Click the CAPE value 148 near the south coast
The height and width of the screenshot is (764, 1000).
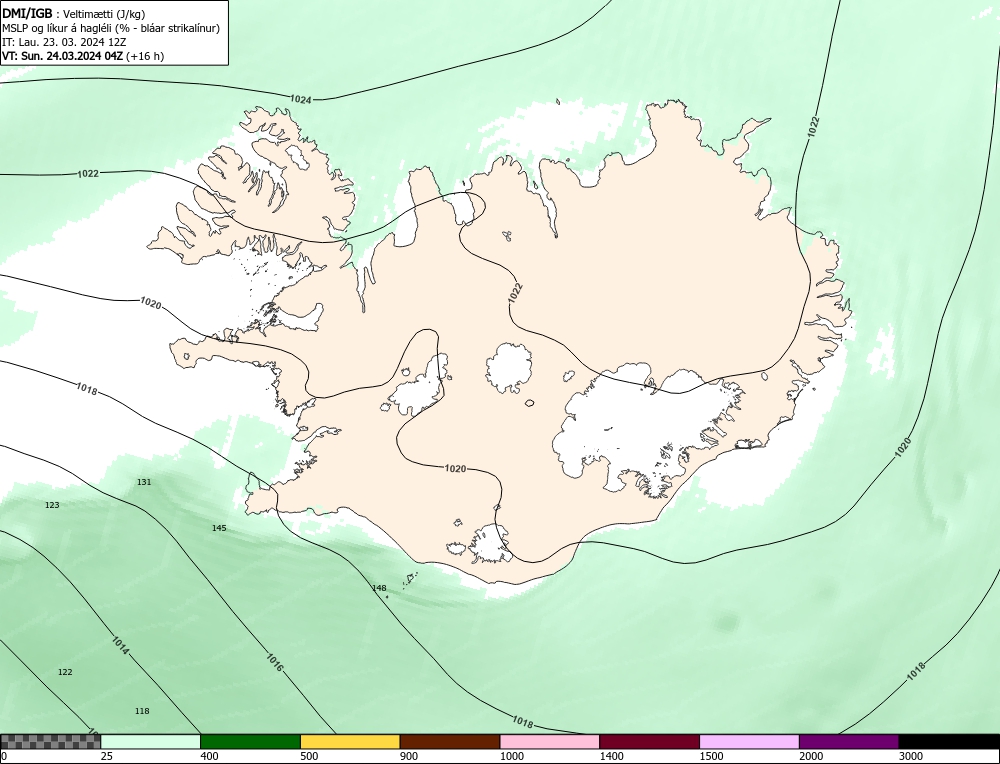click(x=379, y=588)
